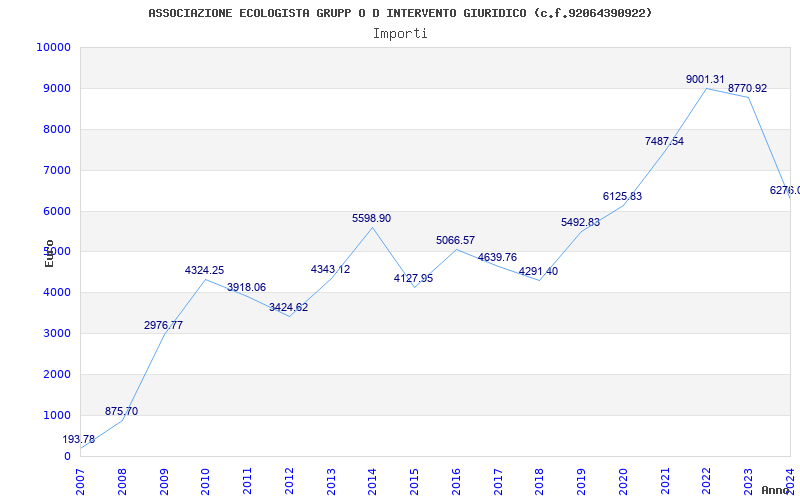
Task: Select the 4000 y-axis tick
Action: (x=56, y=292)
